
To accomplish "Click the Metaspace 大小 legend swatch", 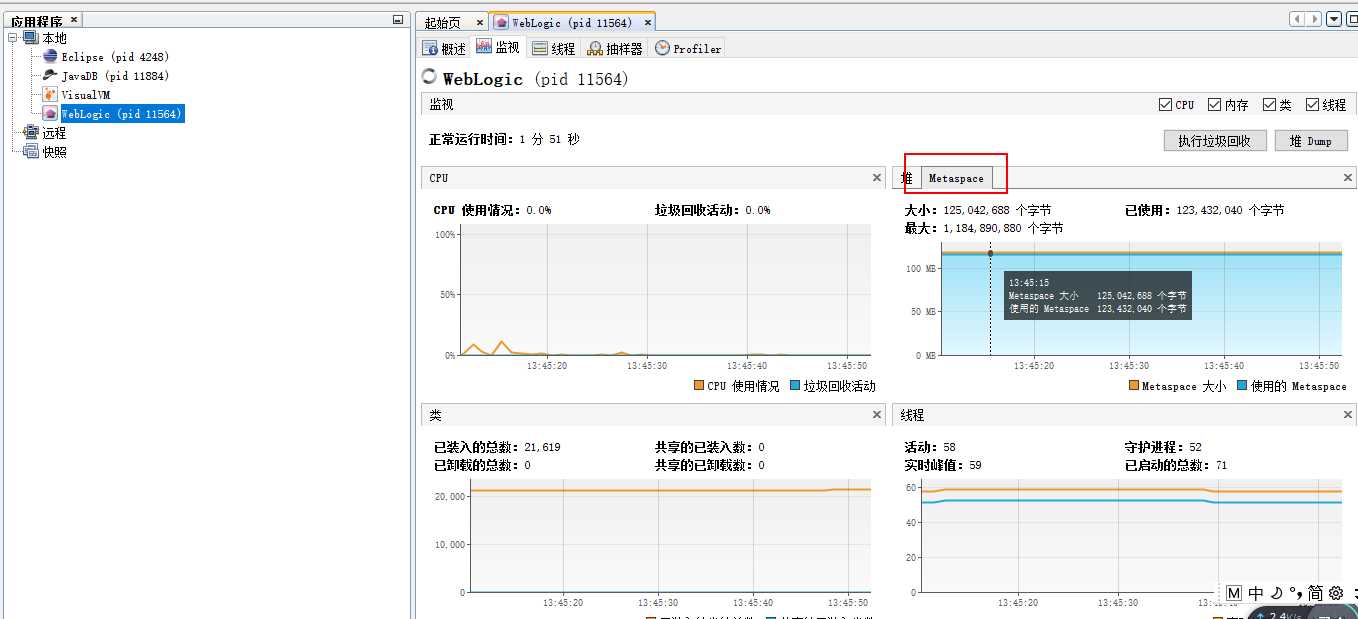I will click(1134, 385).
